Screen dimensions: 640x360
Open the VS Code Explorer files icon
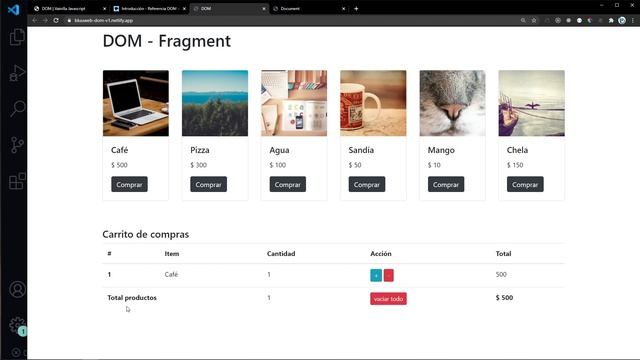(17, 37)
